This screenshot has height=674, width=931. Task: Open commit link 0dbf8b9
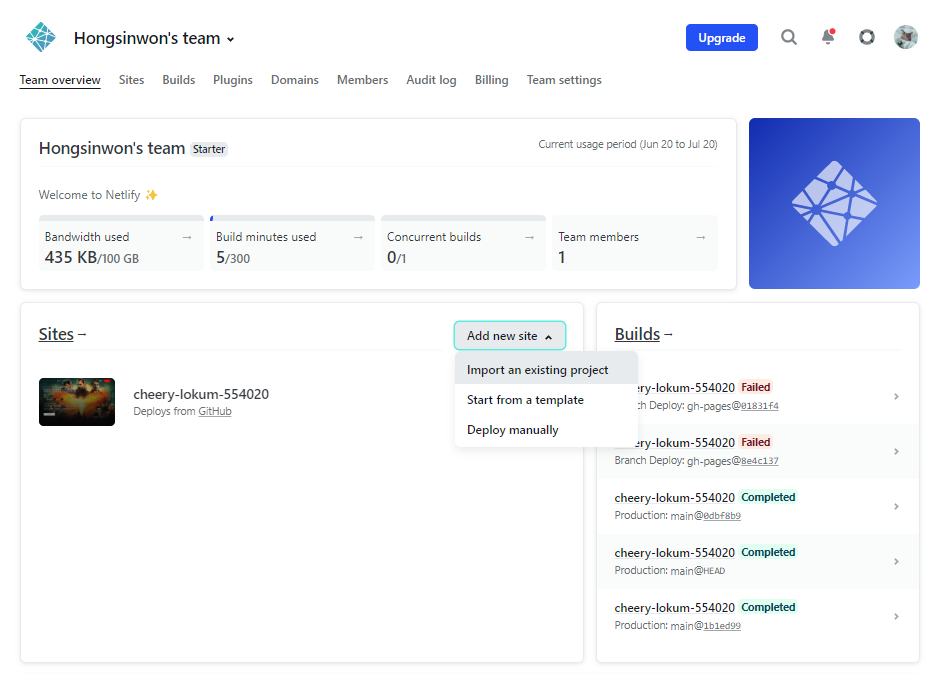click(x=722, y=516)
